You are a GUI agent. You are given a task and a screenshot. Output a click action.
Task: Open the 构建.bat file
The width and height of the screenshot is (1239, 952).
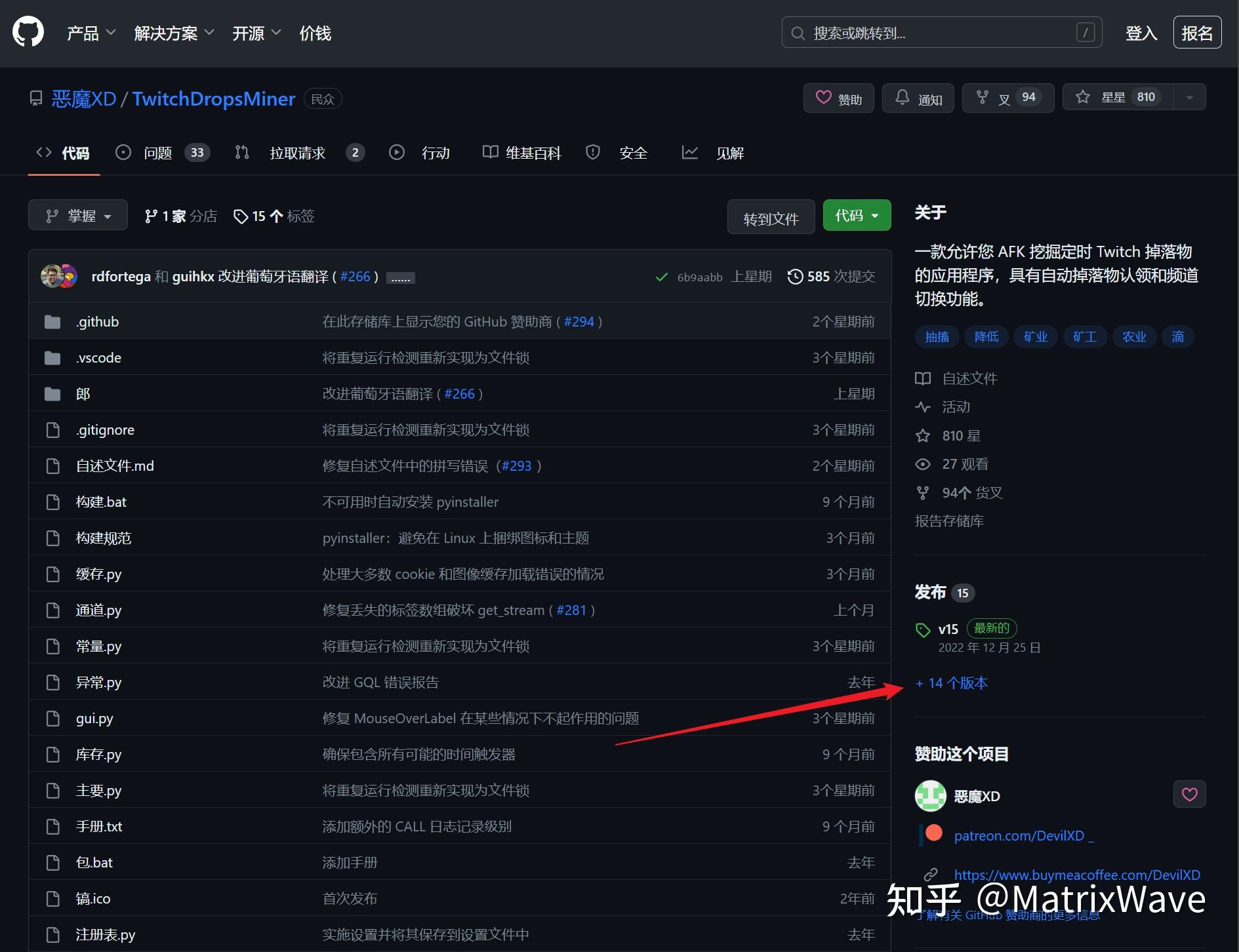[101, 502]
